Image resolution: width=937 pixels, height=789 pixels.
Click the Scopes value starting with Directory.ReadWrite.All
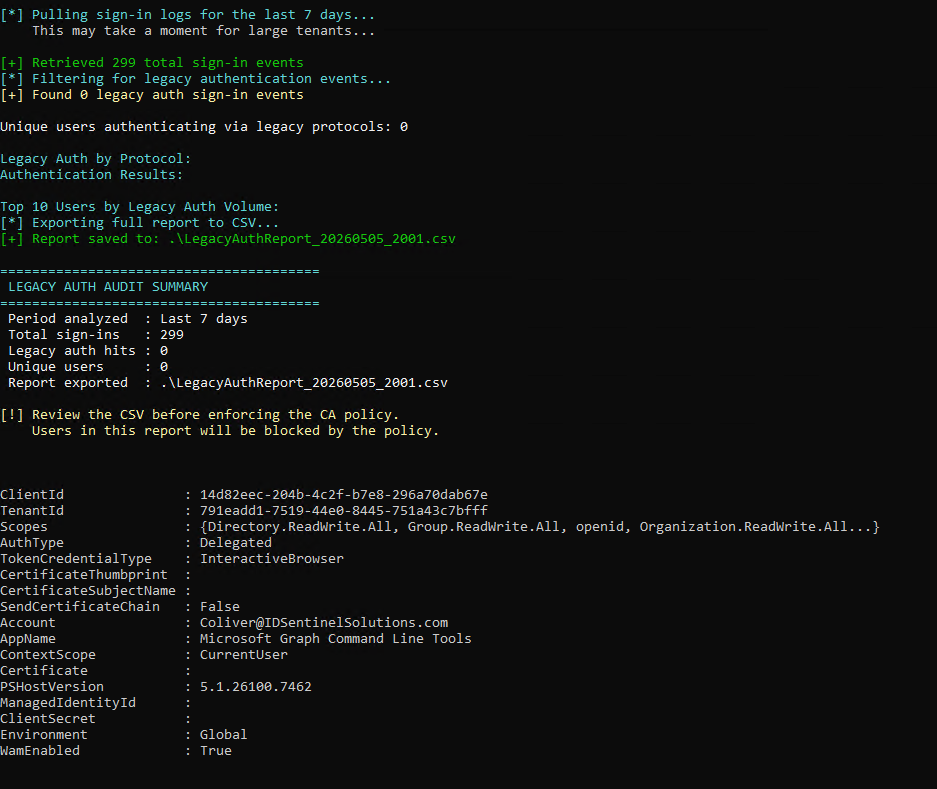[540, 527]
